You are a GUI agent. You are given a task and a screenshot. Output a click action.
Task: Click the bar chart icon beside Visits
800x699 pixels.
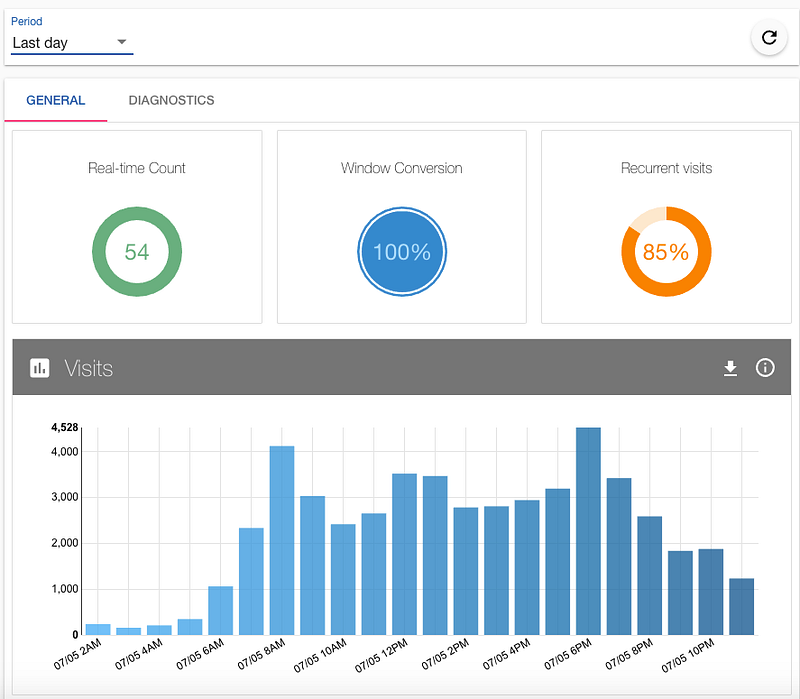[x=40, y=368]
